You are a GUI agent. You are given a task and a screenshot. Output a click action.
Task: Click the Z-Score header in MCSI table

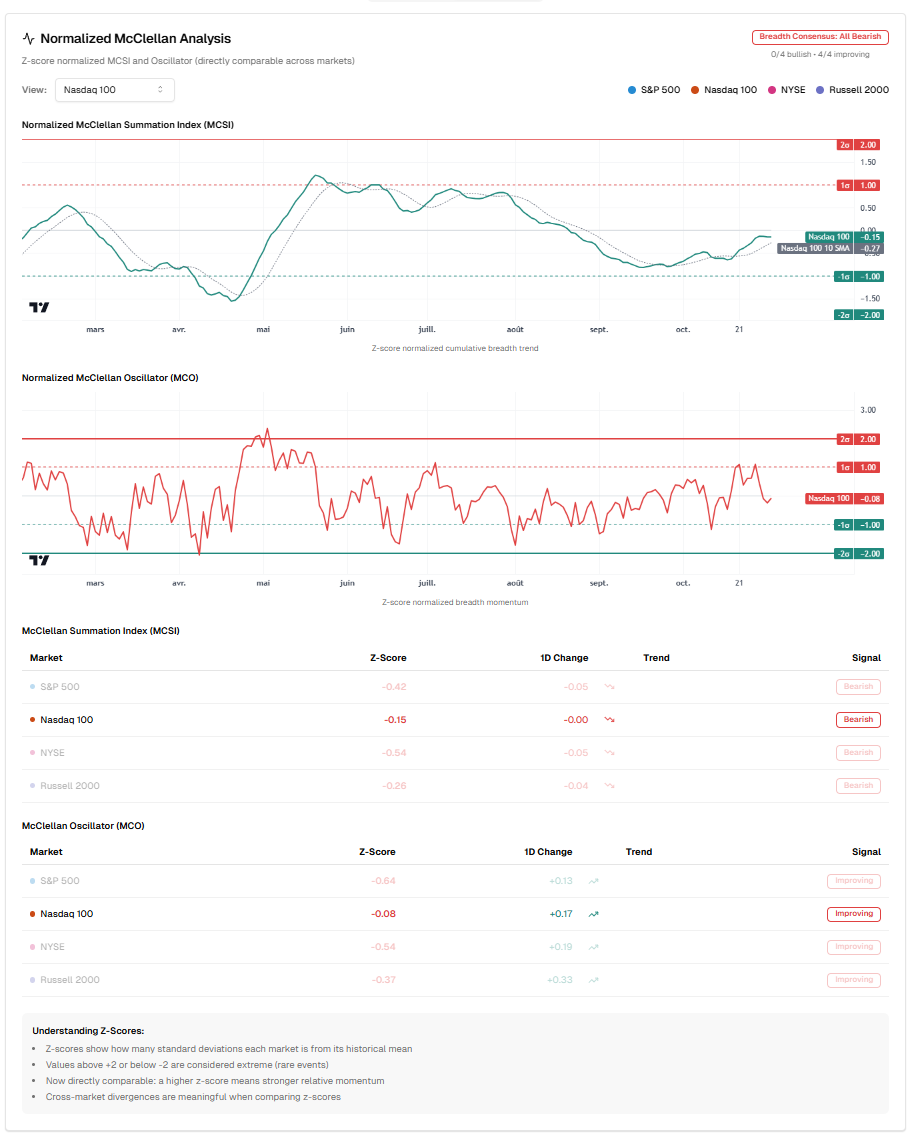pyautogui.click(x=388, y=658)
